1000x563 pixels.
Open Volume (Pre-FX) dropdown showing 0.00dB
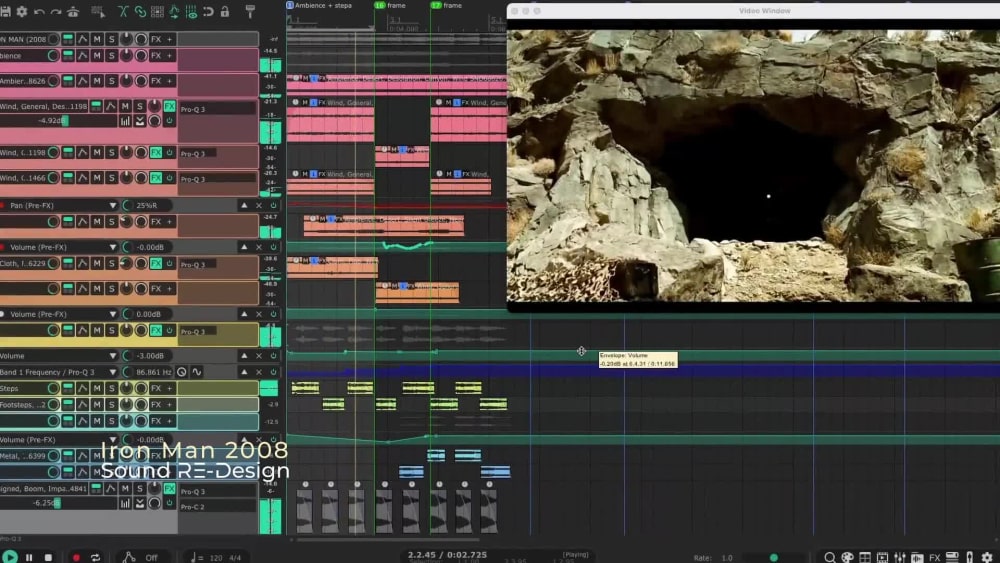tap(113, 314)
